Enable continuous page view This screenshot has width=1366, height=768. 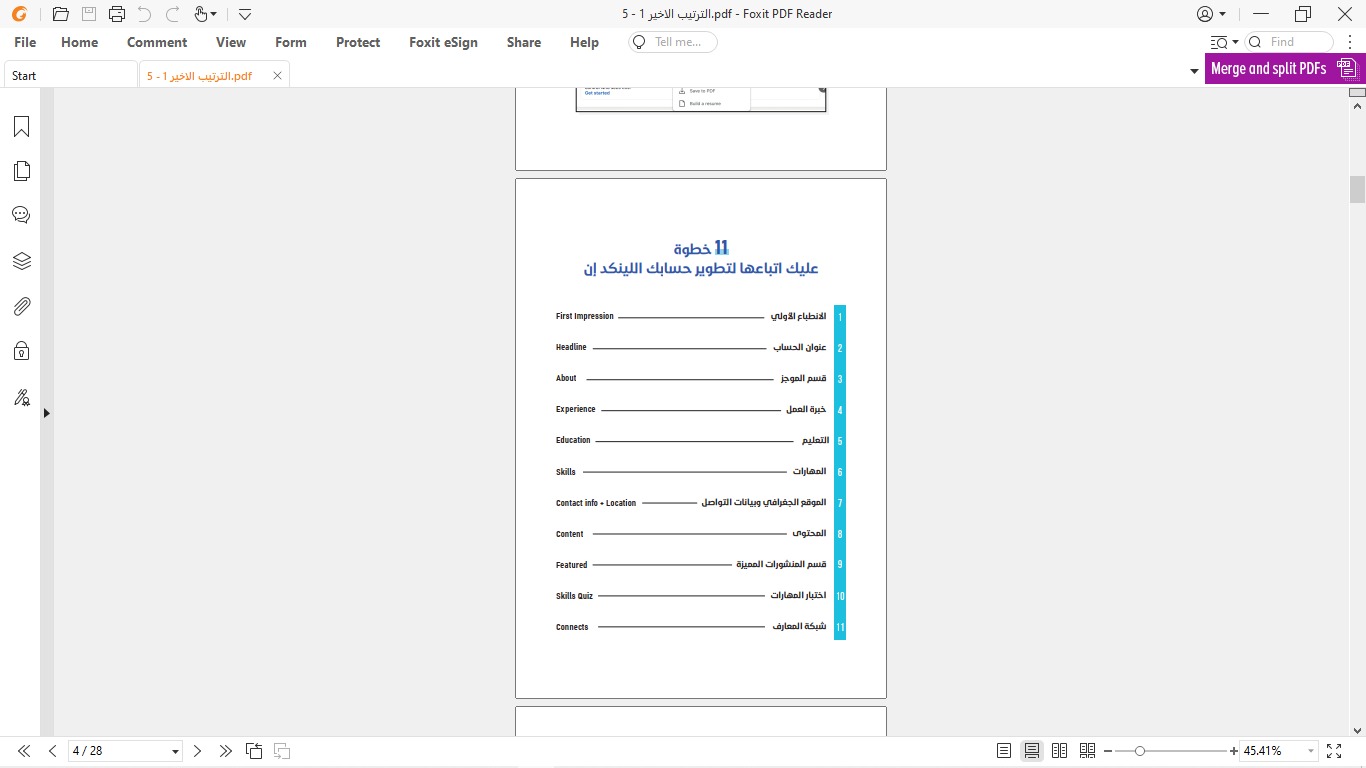click(1032, 751)
